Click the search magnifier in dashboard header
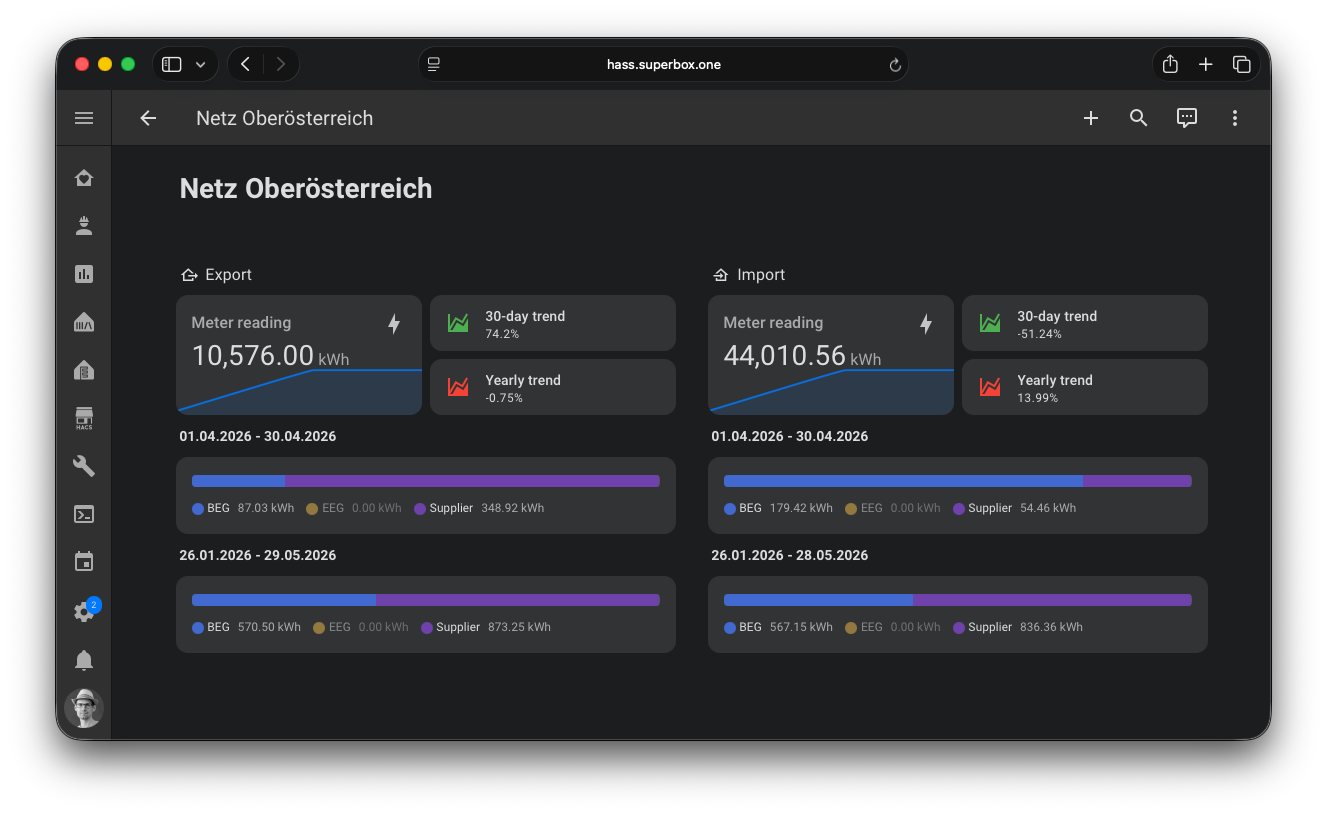The width and height of the screenshot is (1327, 814). 1138,118
